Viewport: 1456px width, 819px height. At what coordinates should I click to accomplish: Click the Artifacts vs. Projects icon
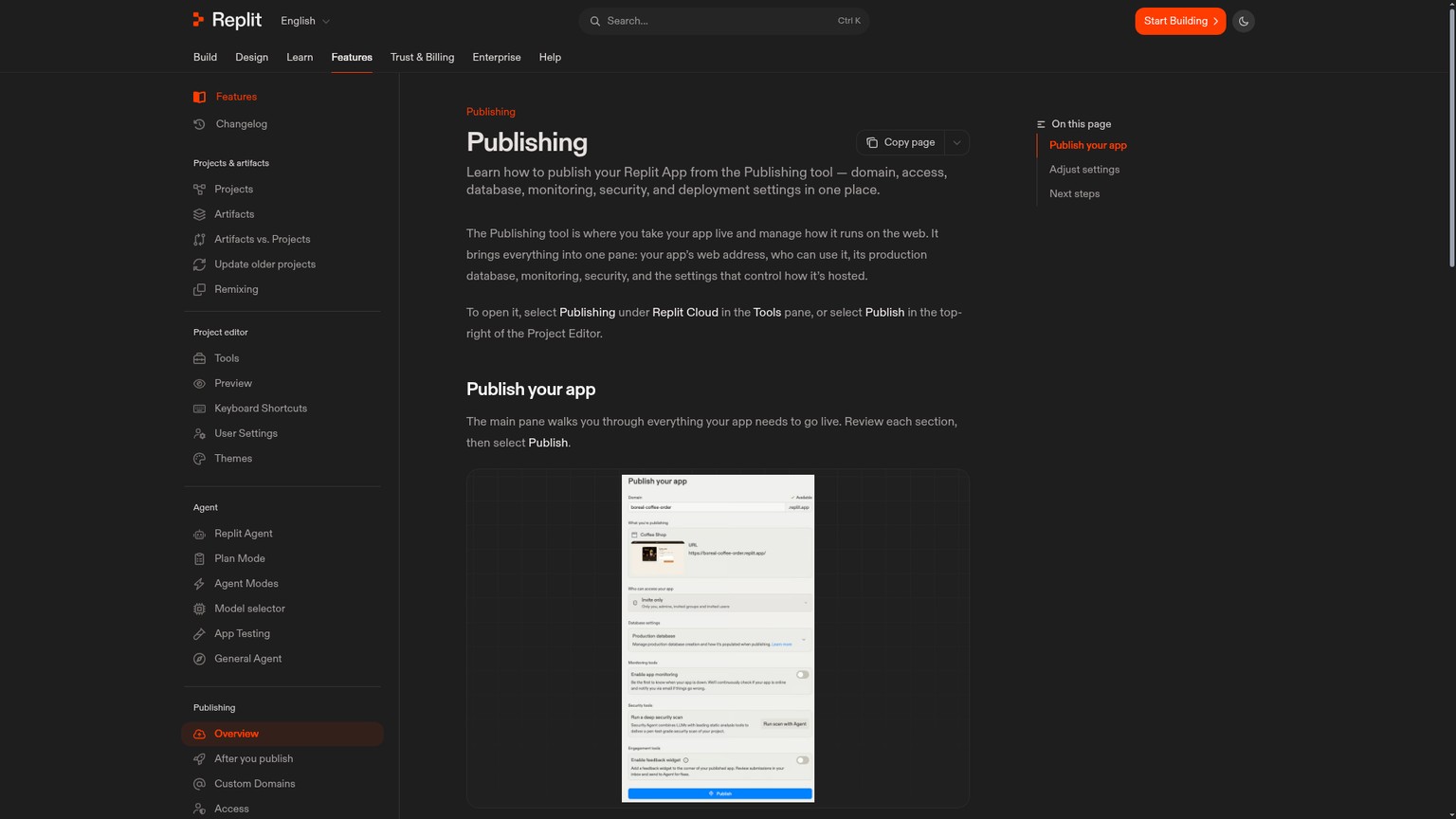click(199, 240)
